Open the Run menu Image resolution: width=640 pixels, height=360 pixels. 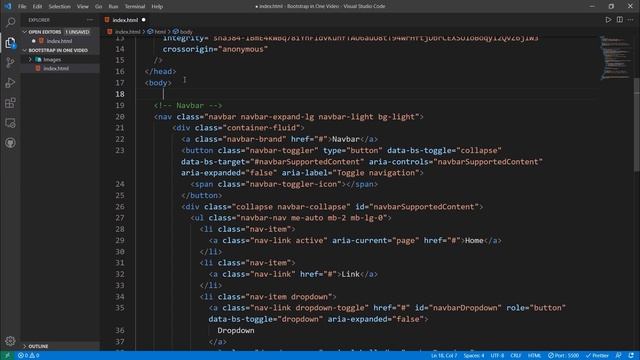(113, 7)
